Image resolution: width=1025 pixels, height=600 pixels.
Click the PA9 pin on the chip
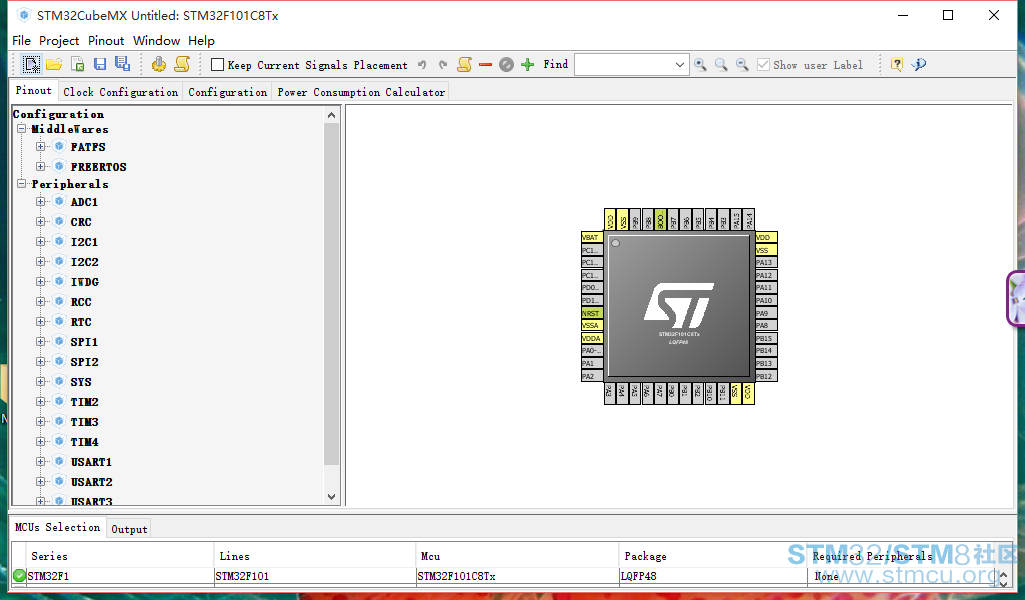tap(766, 313)
